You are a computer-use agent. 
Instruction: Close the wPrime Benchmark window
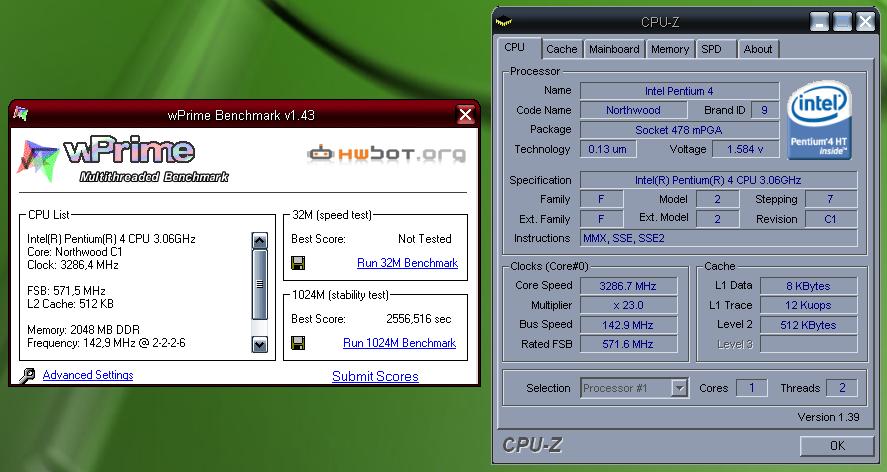(x=466, y=115)
